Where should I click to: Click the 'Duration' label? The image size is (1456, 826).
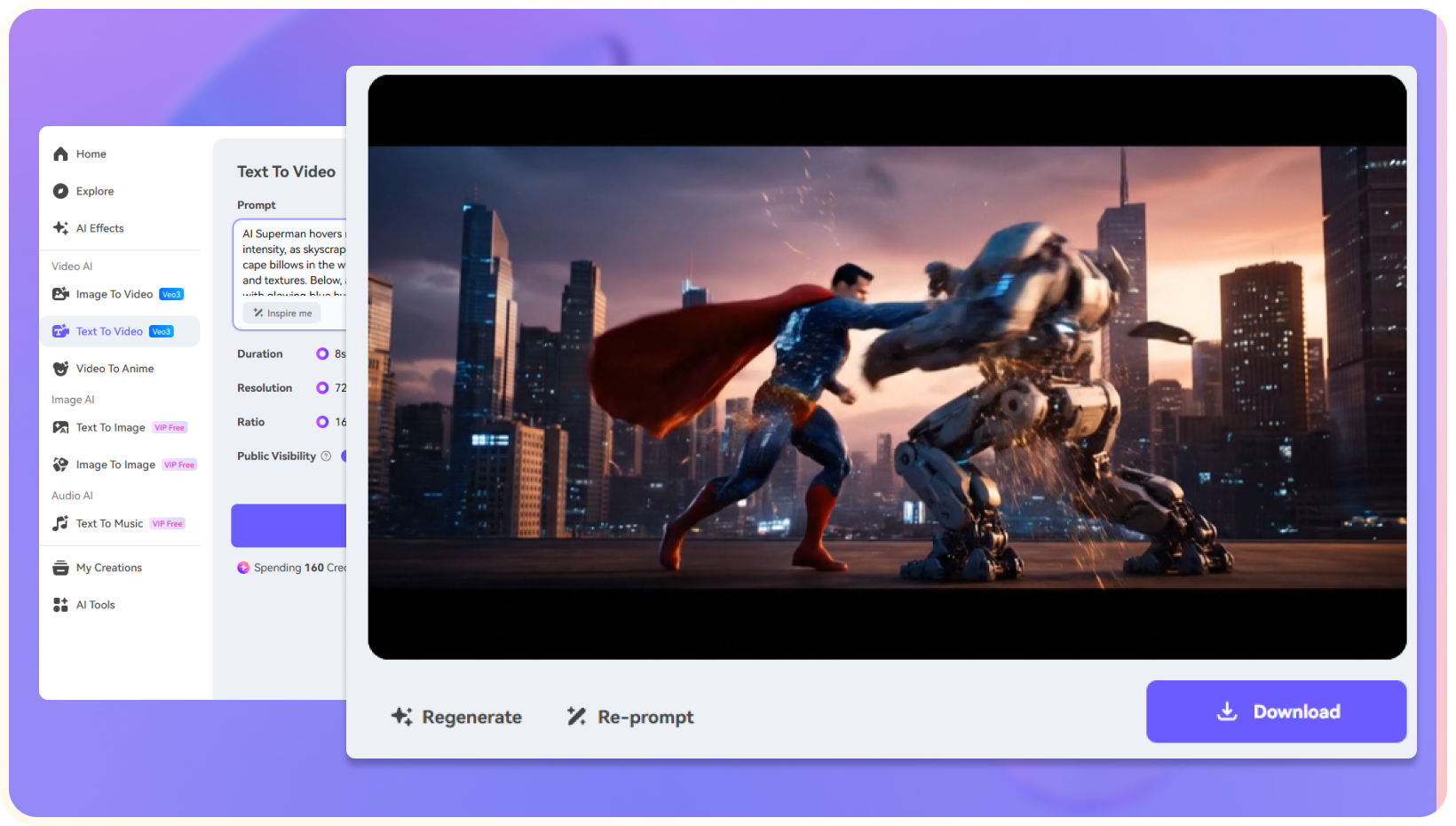coord(260,353)
